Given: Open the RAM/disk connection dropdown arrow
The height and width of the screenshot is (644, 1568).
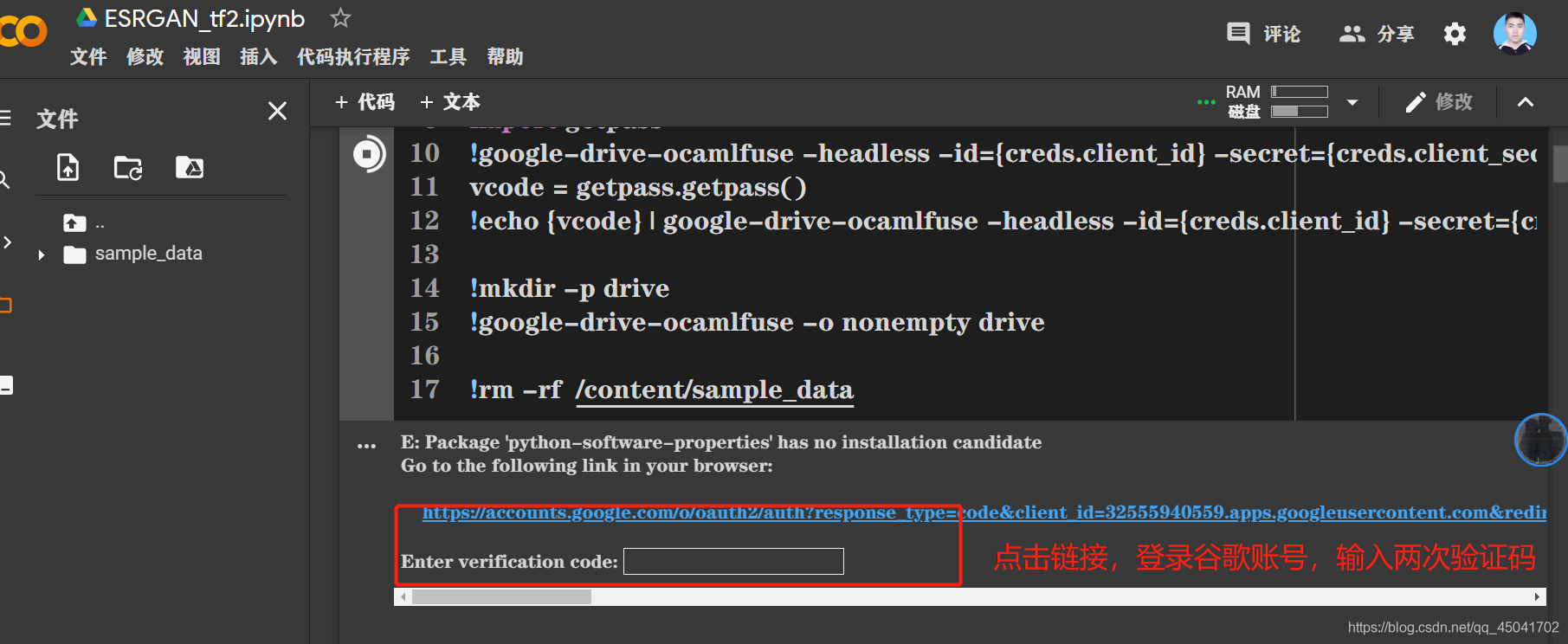Looking at the screenshot, I should pos(1352,102).
